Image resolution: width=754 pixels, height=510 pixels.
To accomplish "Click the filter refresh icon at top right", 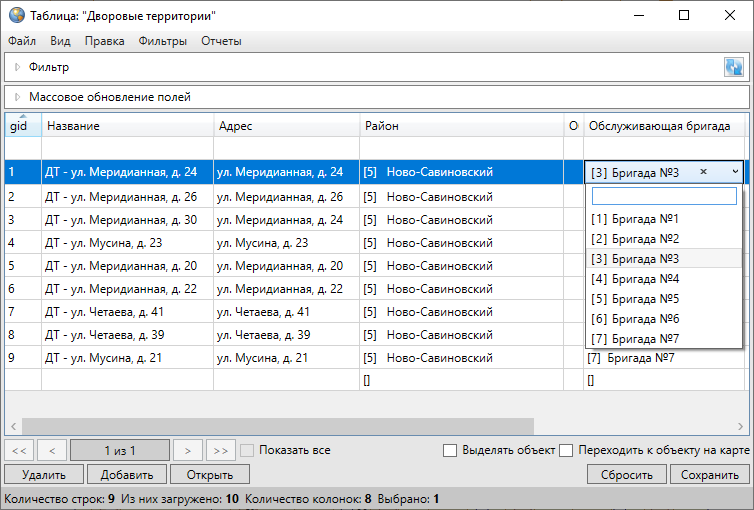I will tap(735, 67).
